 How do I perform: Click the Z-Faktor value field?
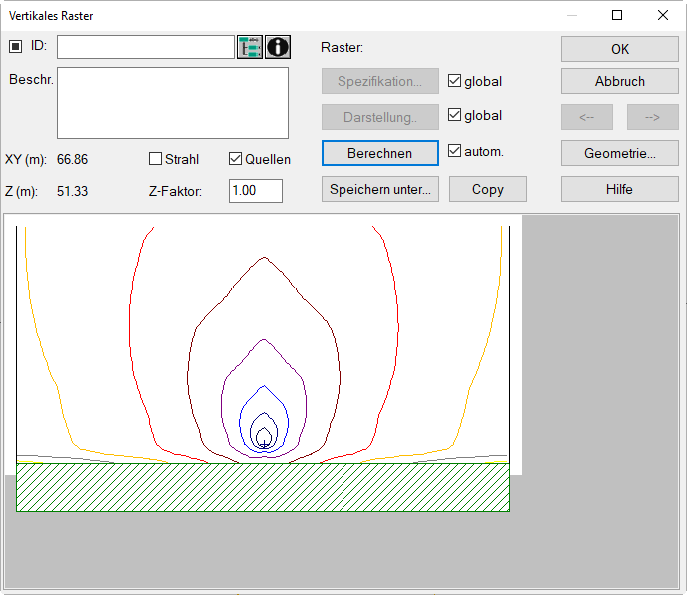click(x=256, y=191)
